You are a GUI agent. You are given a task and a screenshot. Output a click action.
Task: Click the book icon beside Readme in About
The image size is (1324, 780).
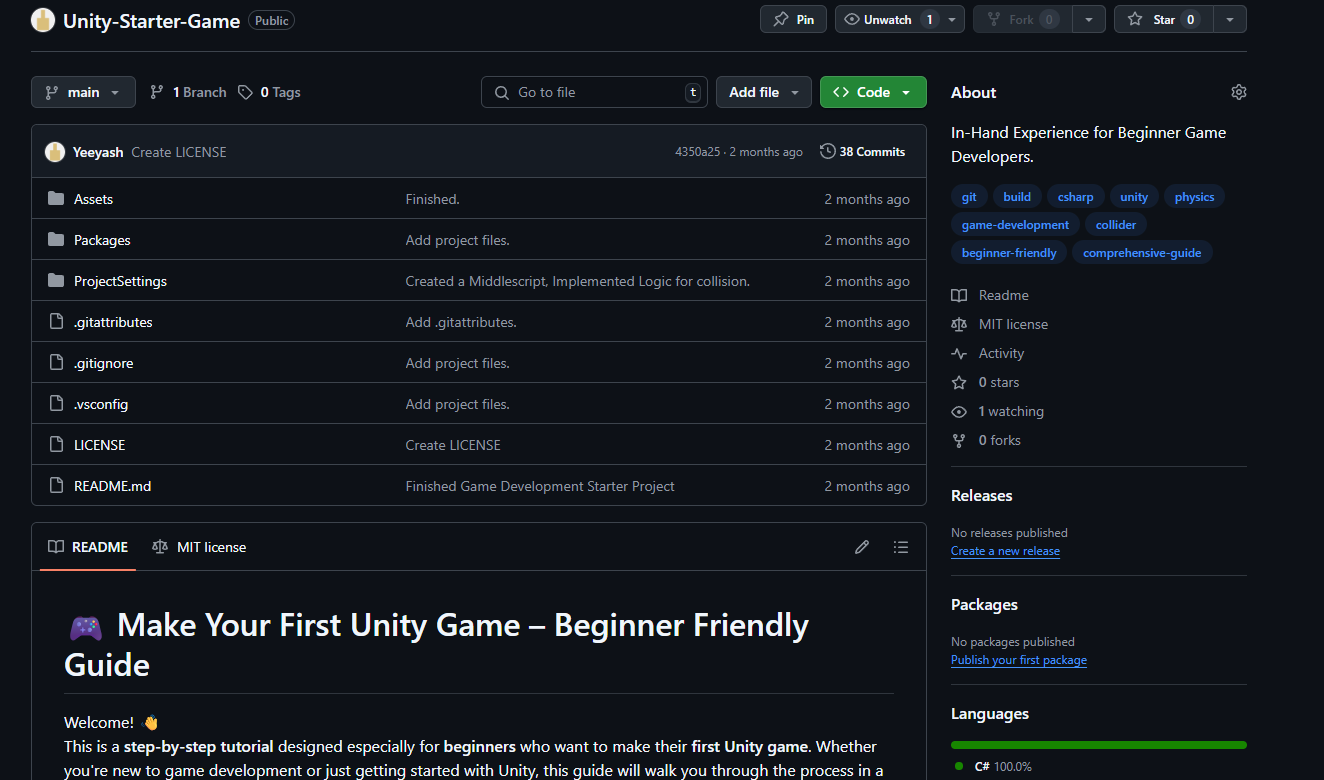[959, 295]
